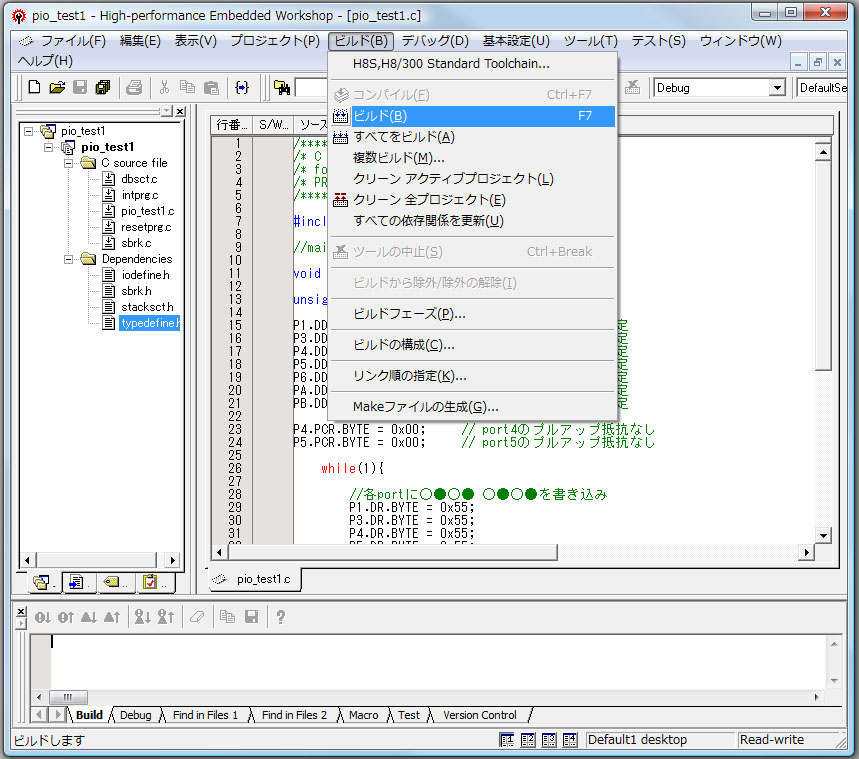Open the Debug configuration dropdown
Viewport: 859px width, 759px height.
[776, 88]
